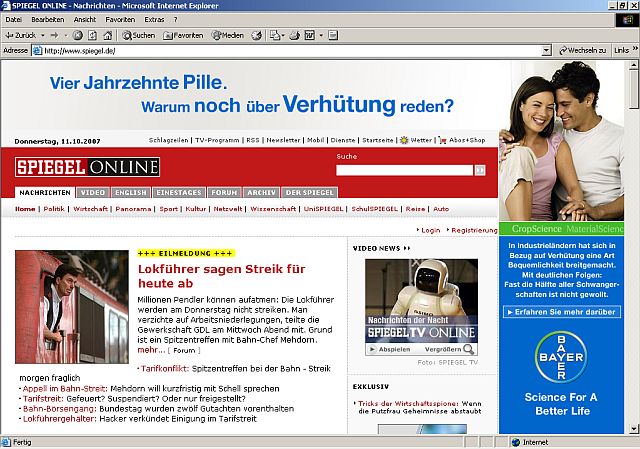The height and width of the screenshot is (449, 640).
Task: Click the search submit arrow button
Action: point(480,170)
